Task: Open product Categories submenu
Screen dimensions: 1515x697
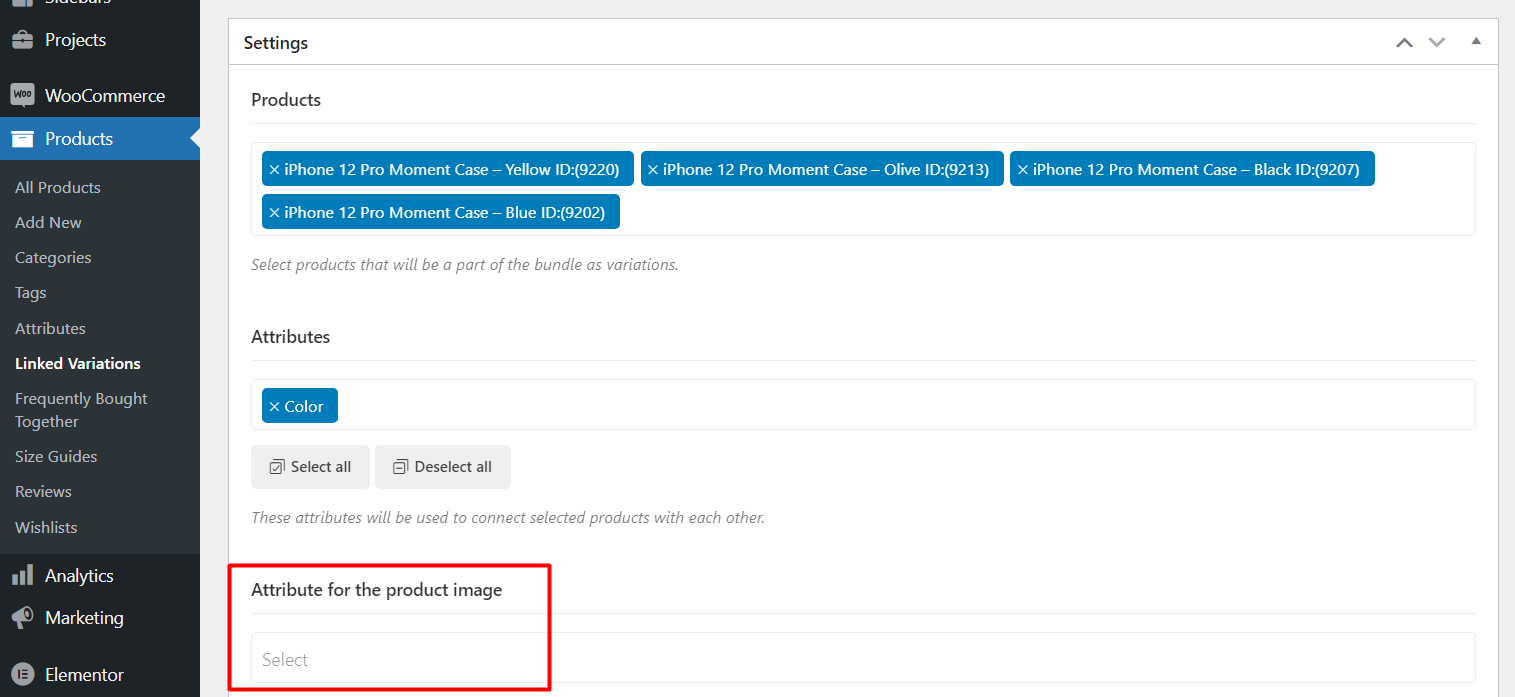Action: click(x=53, y=258)
